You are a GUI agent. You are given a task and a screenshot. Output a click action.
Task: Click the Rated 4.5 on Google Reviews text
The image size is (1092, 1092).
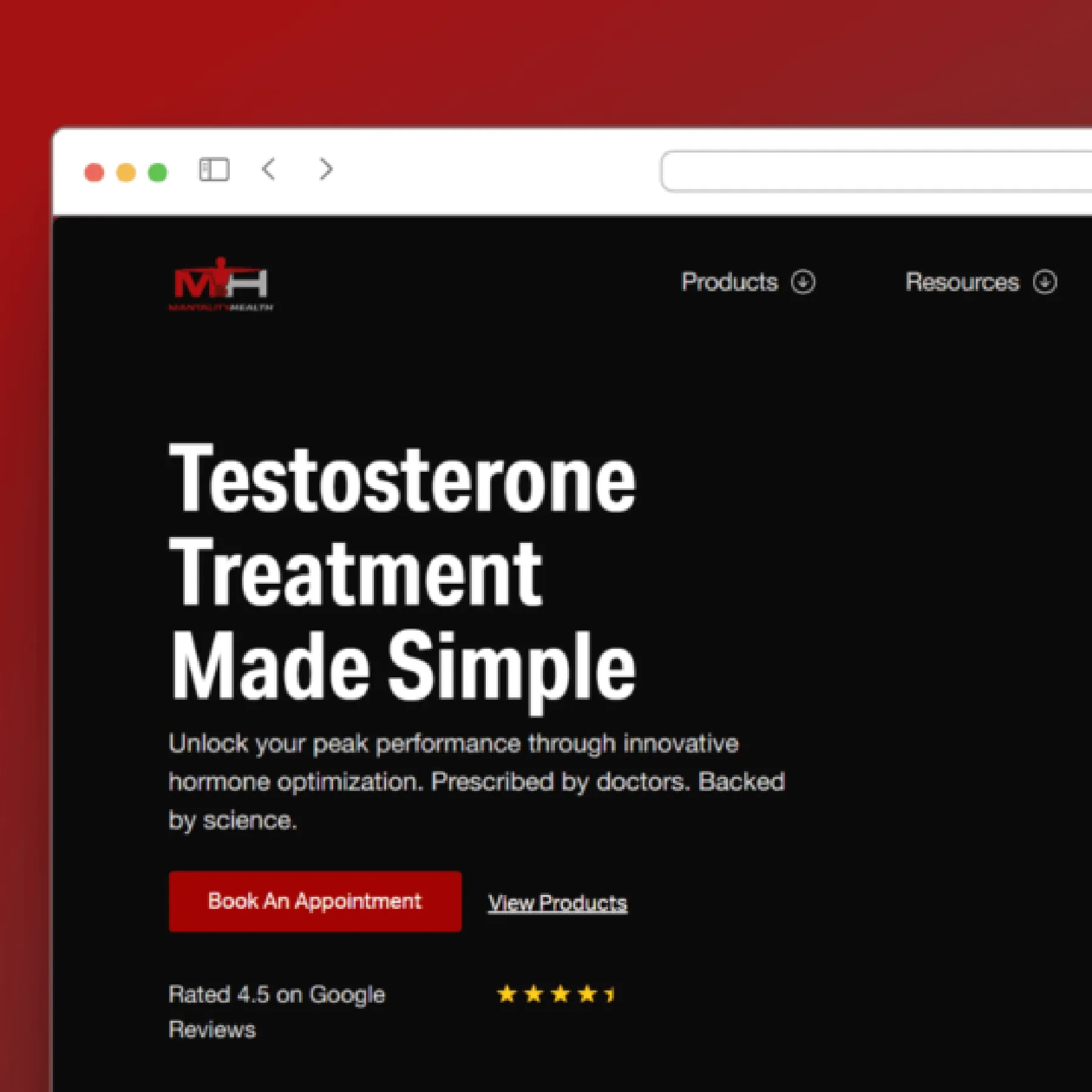point(277,1012)
